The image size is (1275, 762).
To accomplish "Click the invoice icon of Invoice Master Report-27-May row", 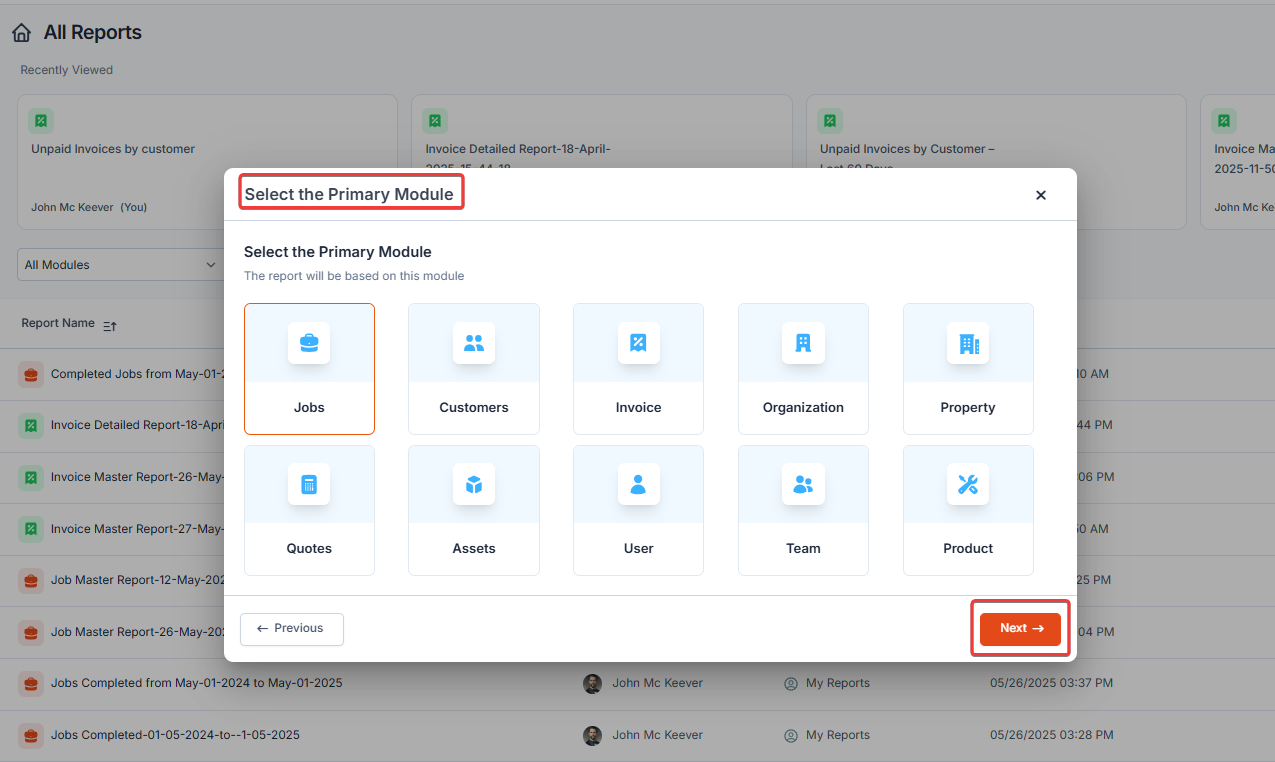I will [x=31, y=529].
